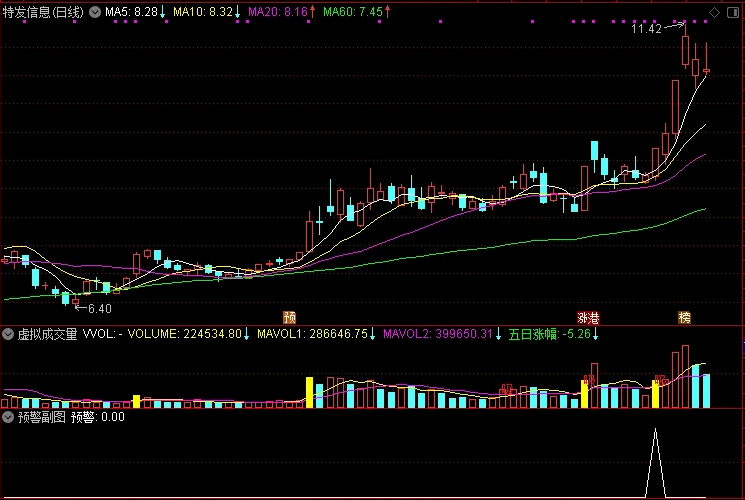Expand the 预警副图 indicator dropdown
745x500 pixels.
(x=8, y=417)
